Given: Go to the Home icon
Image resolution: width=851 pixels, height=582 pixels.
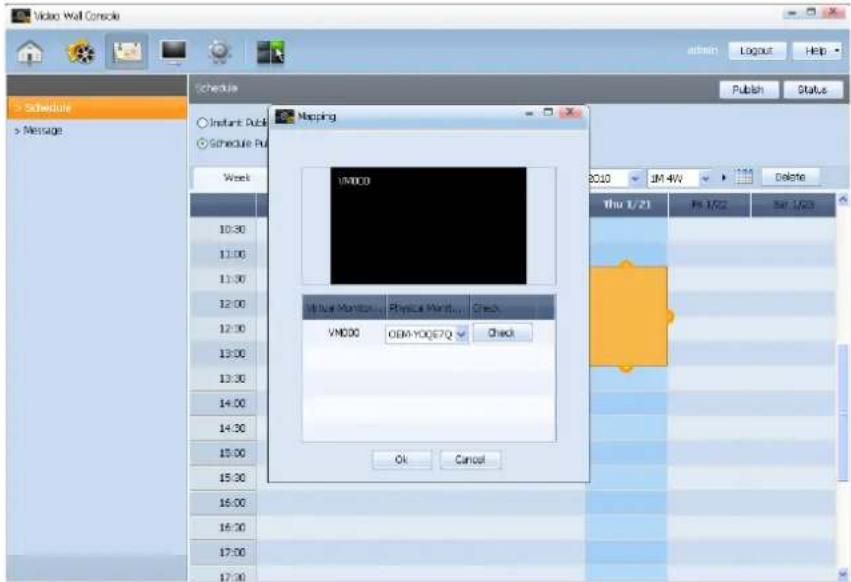Looking at the screenshot, I should (30, 53).
